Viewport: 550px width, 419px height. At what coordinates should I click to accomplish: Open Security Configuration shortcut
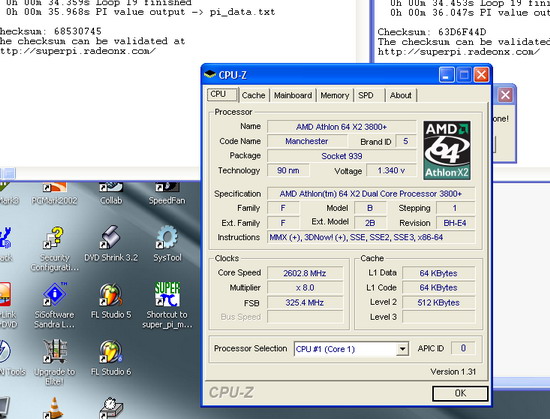coord(54,249)
